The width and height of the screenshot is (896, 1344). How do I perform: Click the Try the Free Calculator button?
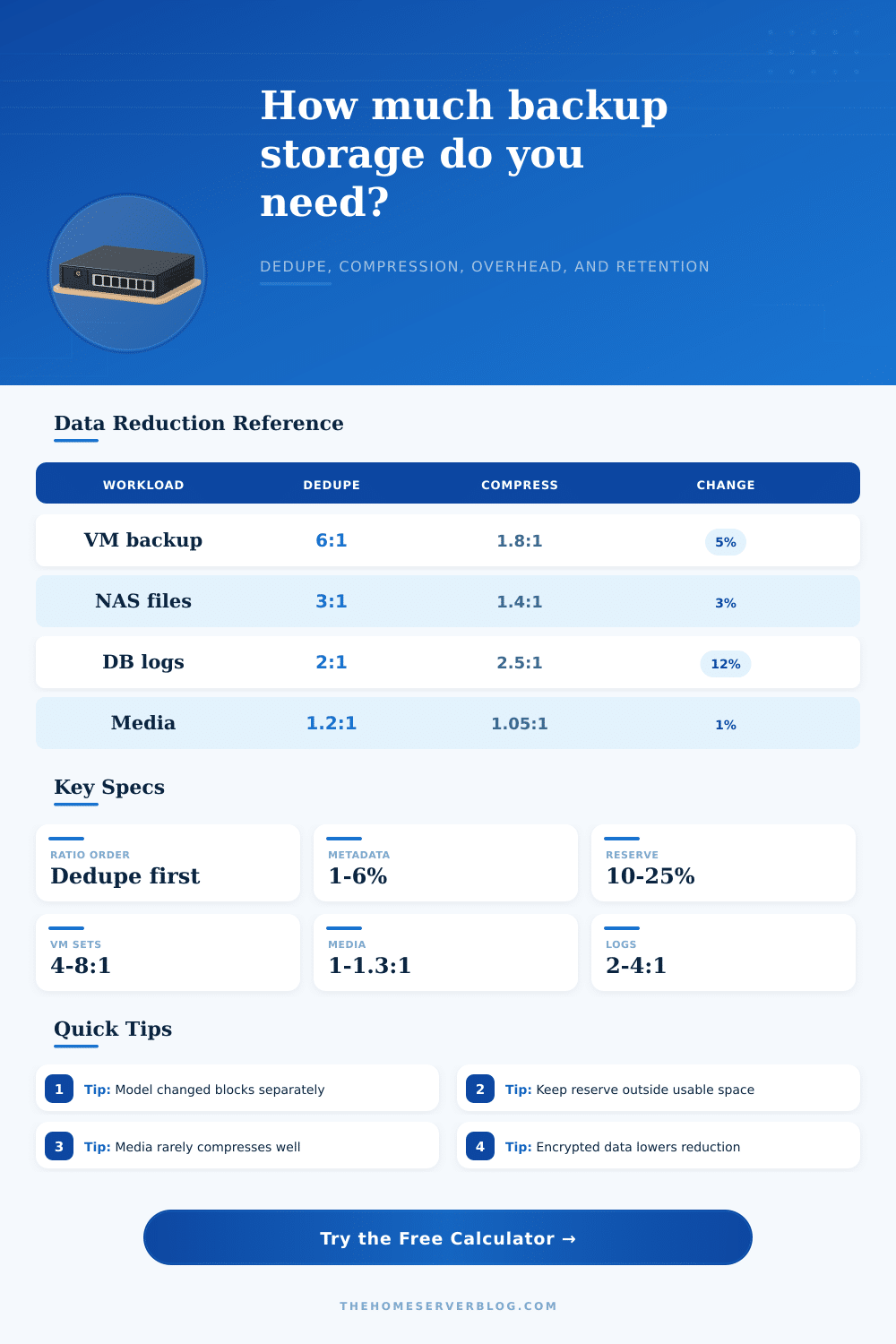pyautogui.click(x=448, y=1237)
